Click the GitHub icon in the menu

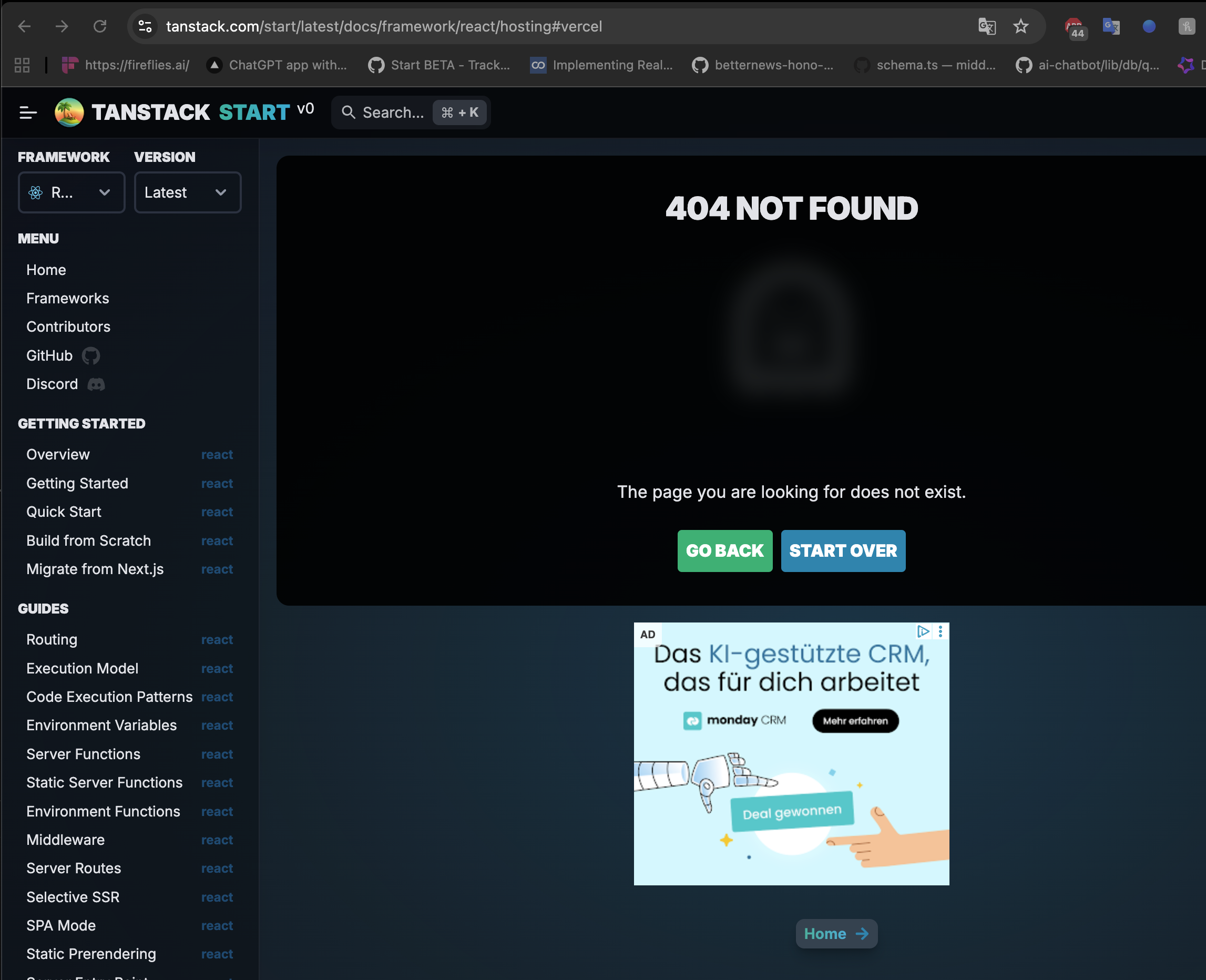click(x=91, y=355)
